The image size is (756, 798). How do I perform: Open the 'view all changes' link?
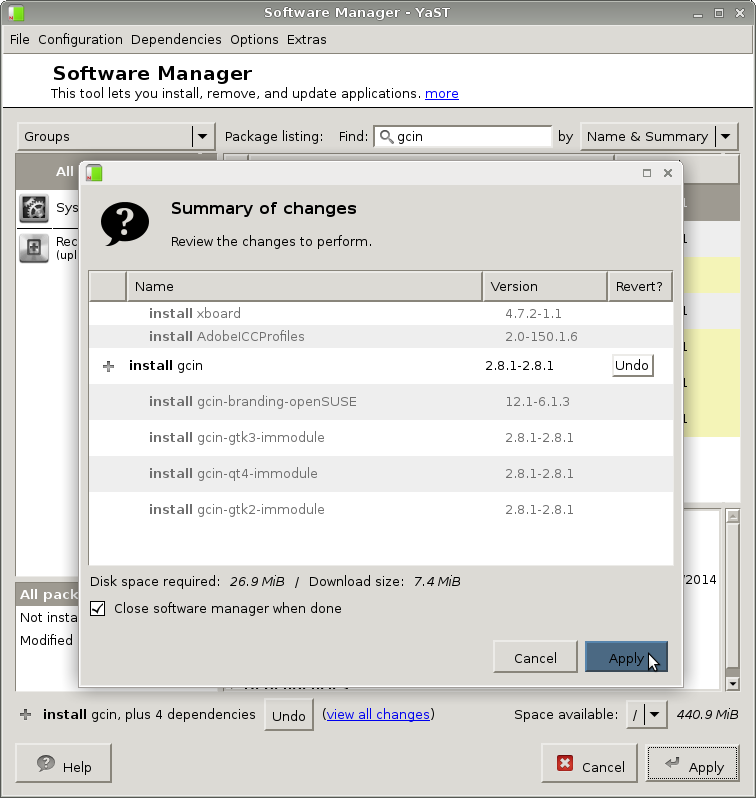(378, 715)
